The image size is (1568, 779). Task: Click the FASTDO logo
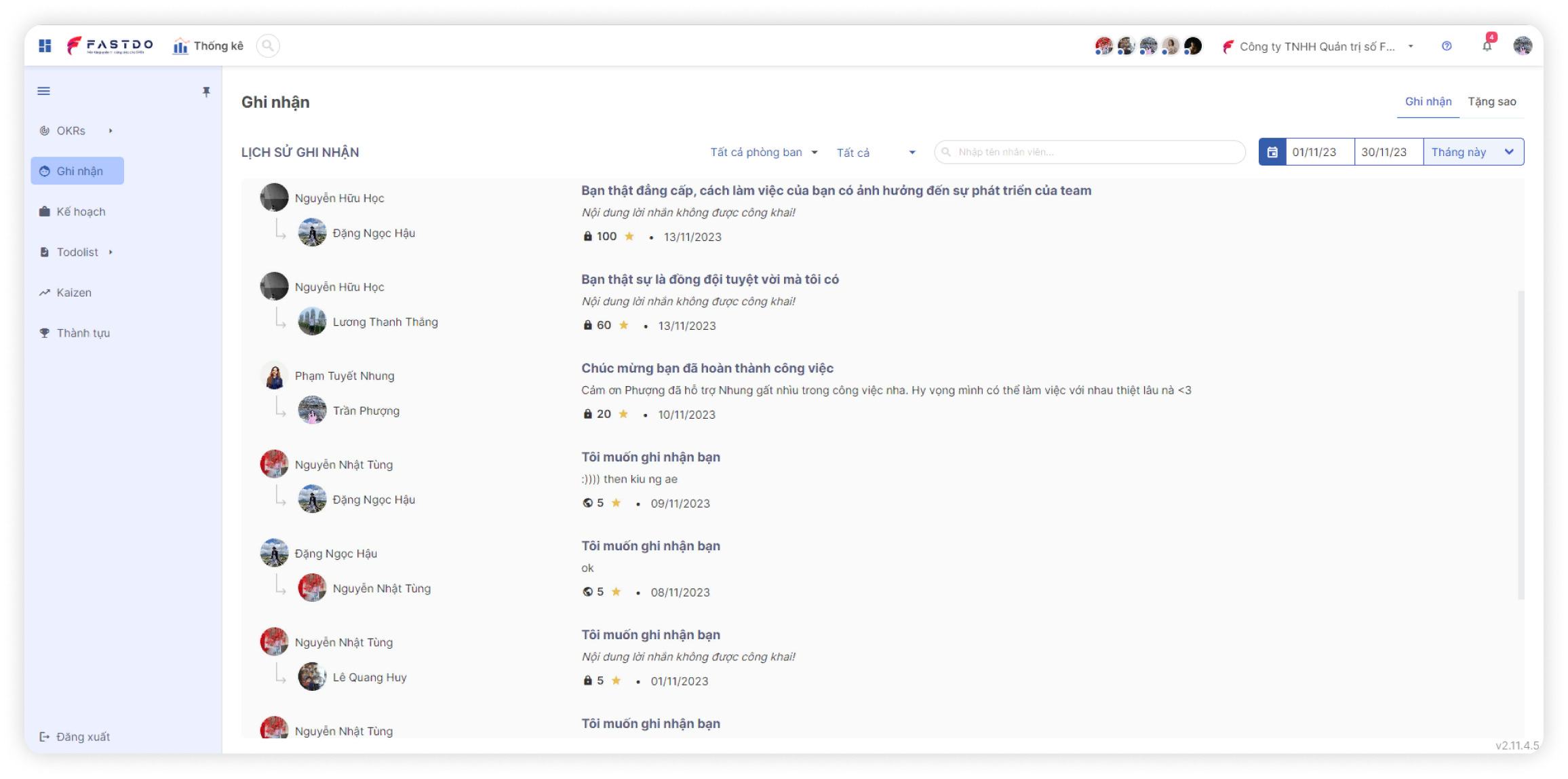[x=110, y=45]
